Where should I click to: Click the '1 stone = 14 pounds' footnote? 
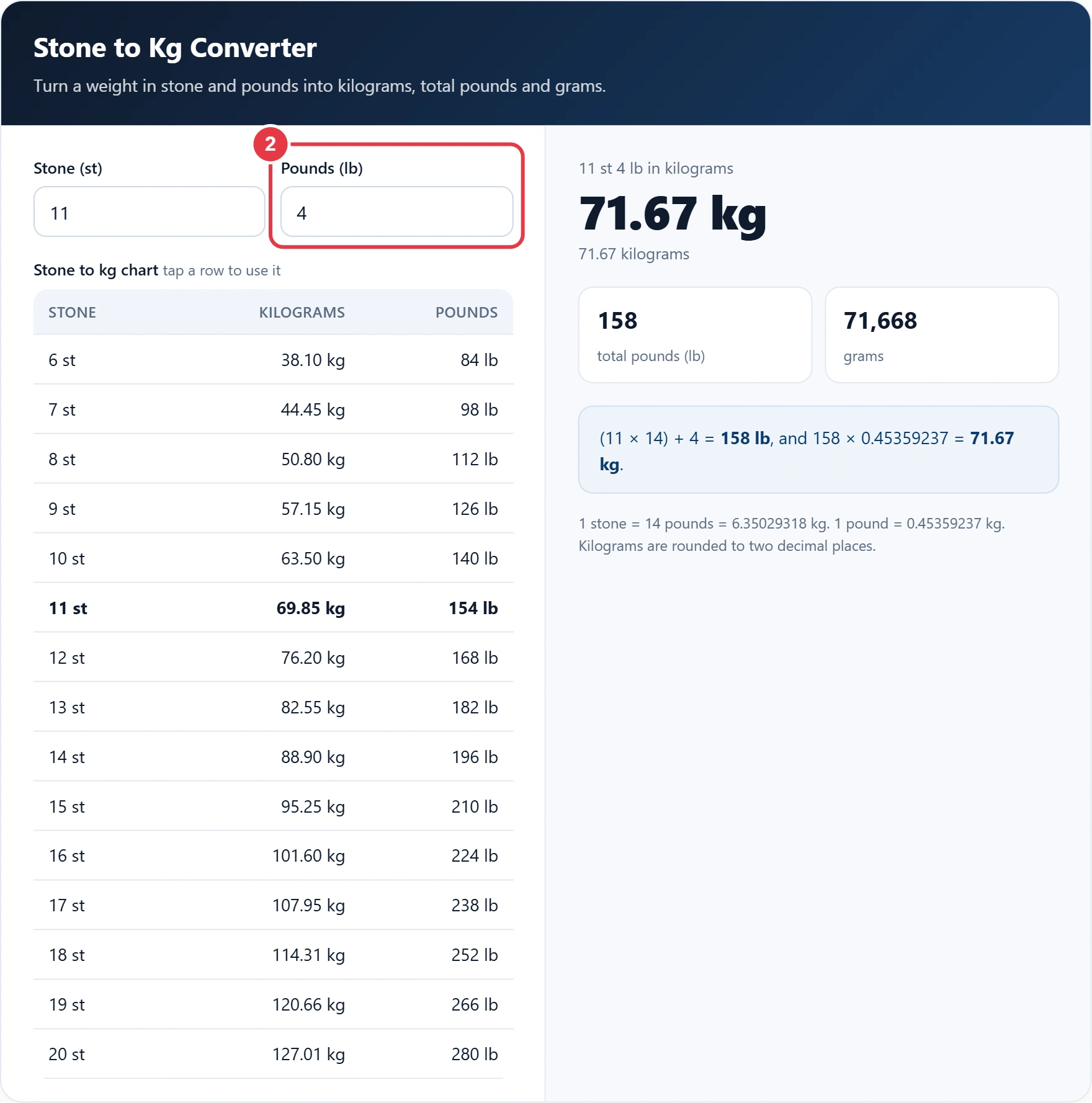pos(792,535)
